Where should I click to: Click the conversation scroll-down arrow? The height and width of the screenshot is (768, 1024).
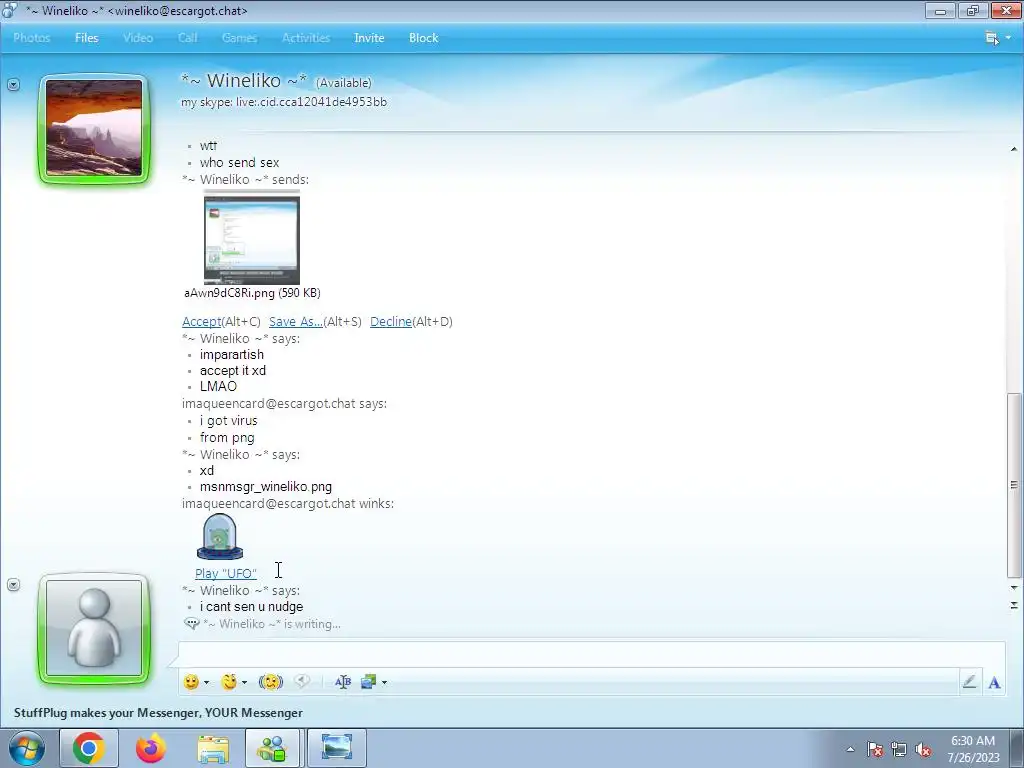point(1014,588)
